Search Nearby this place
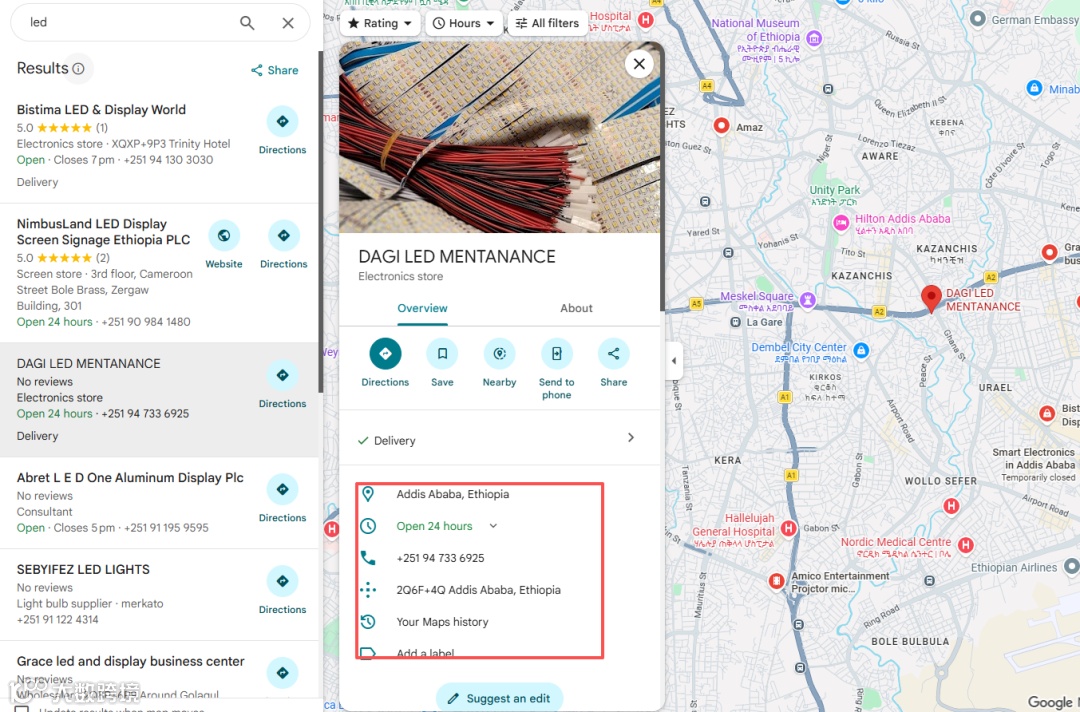This screenshot has width=1080, height=712. tap(499, 363)
